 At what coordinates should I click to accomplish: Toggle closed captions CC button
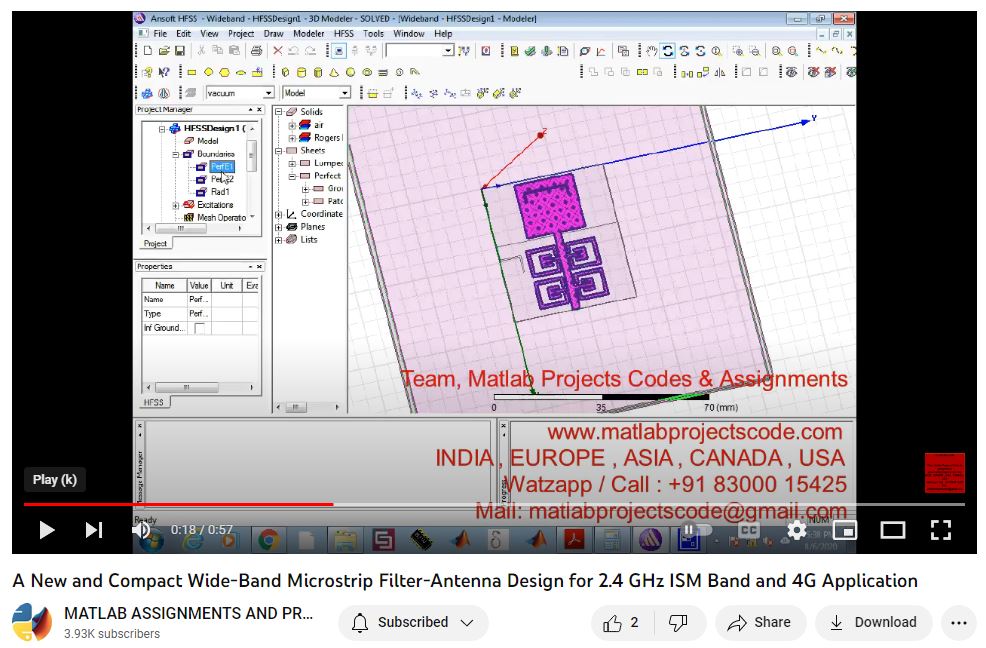[x=748, y=530]
